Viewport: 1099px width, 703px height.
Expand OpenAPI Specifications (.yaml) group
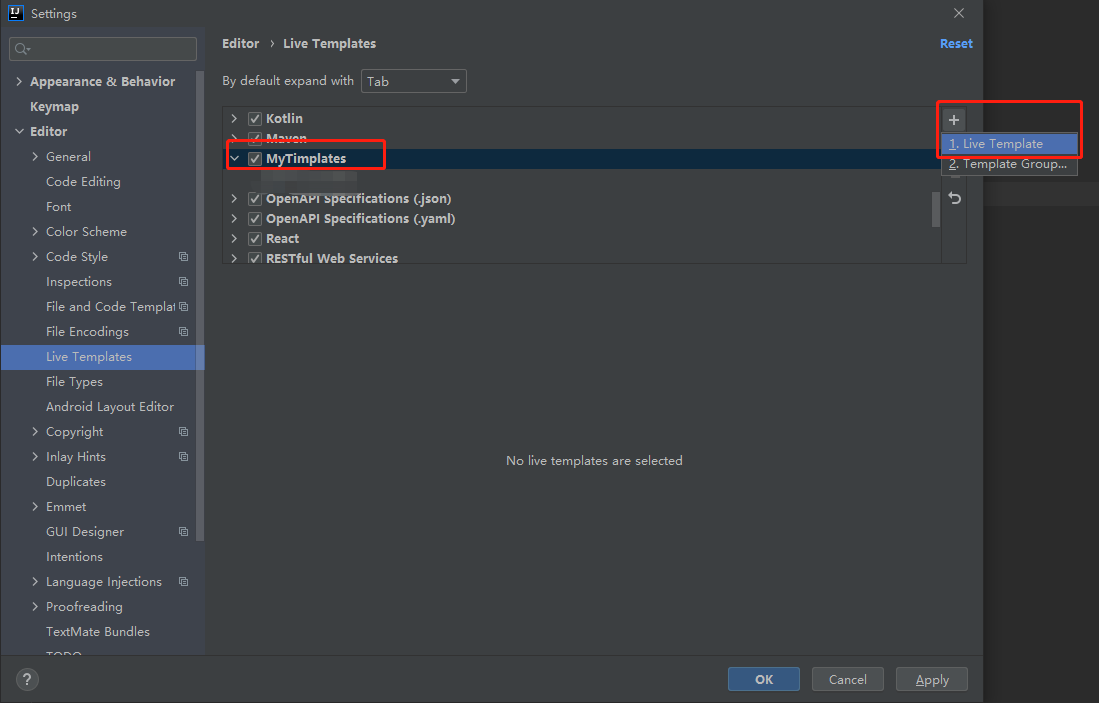[x=235, y=219]
